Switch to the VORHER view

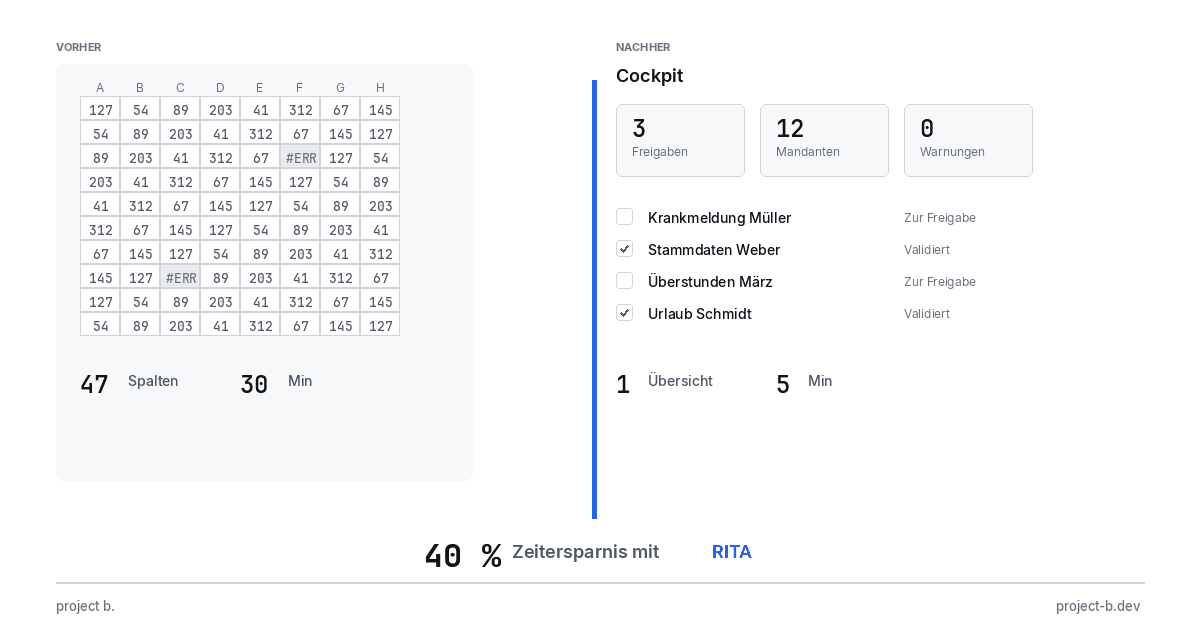click(78, 47)
